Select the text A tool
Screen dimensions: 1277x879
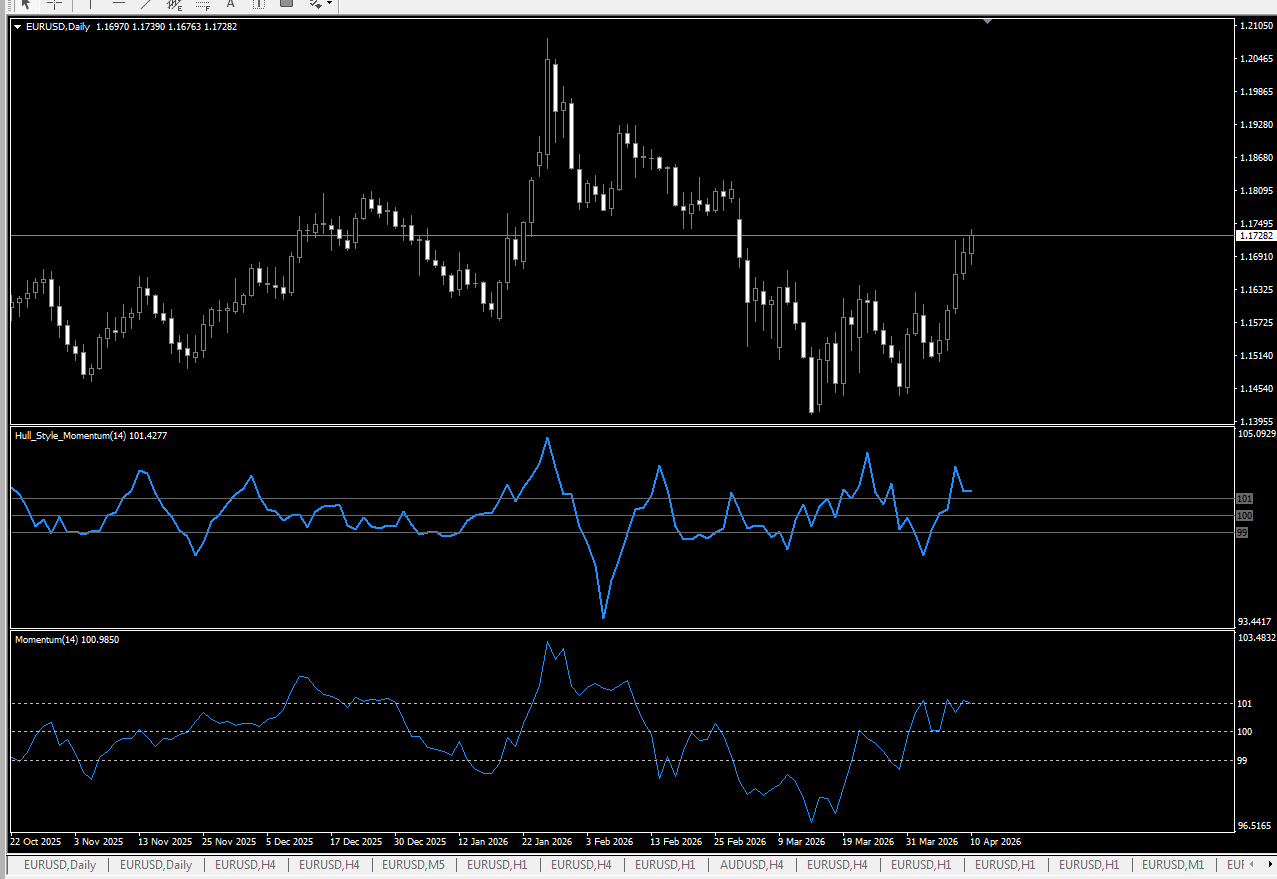(230, 4)
